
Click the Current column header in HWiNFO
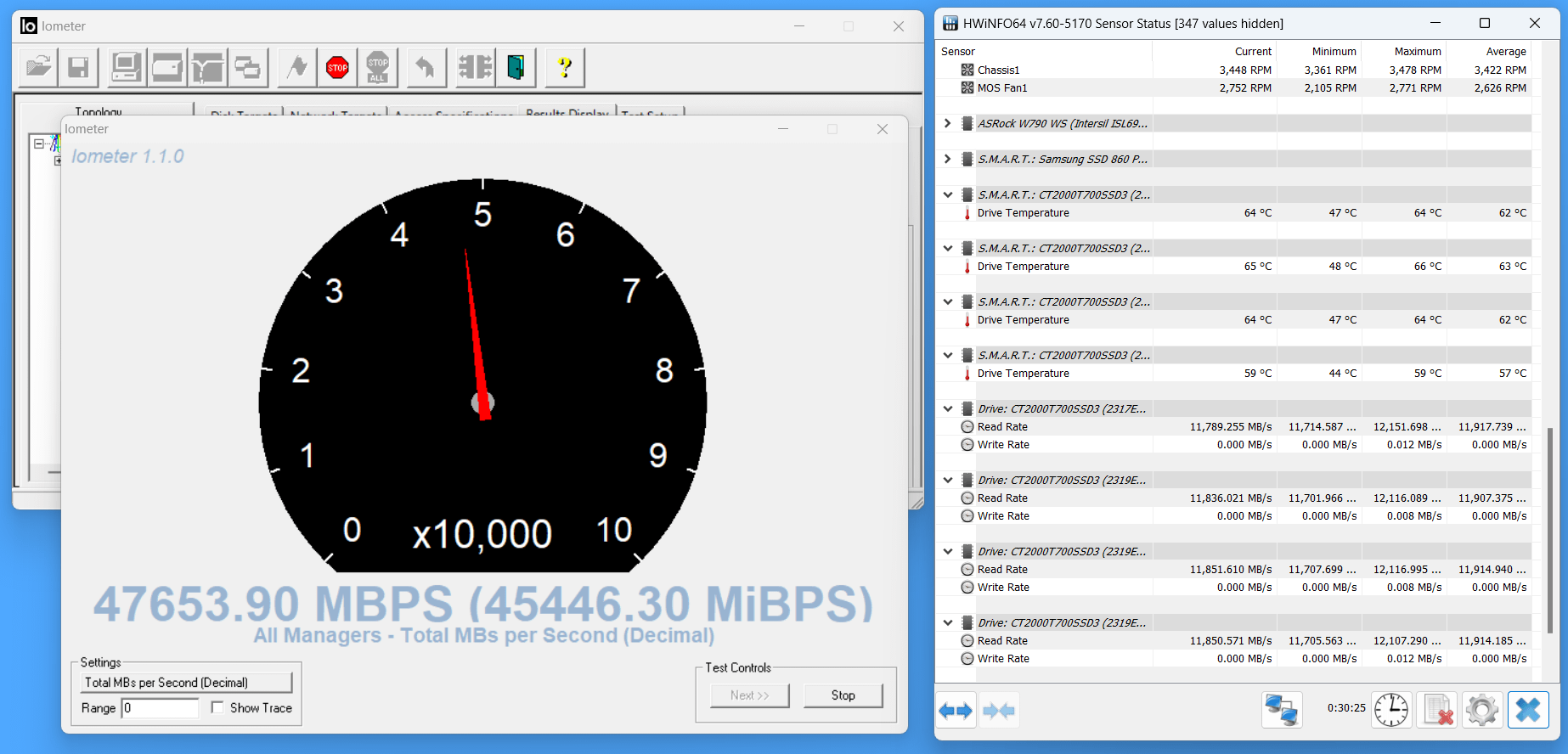point(1215,51)
